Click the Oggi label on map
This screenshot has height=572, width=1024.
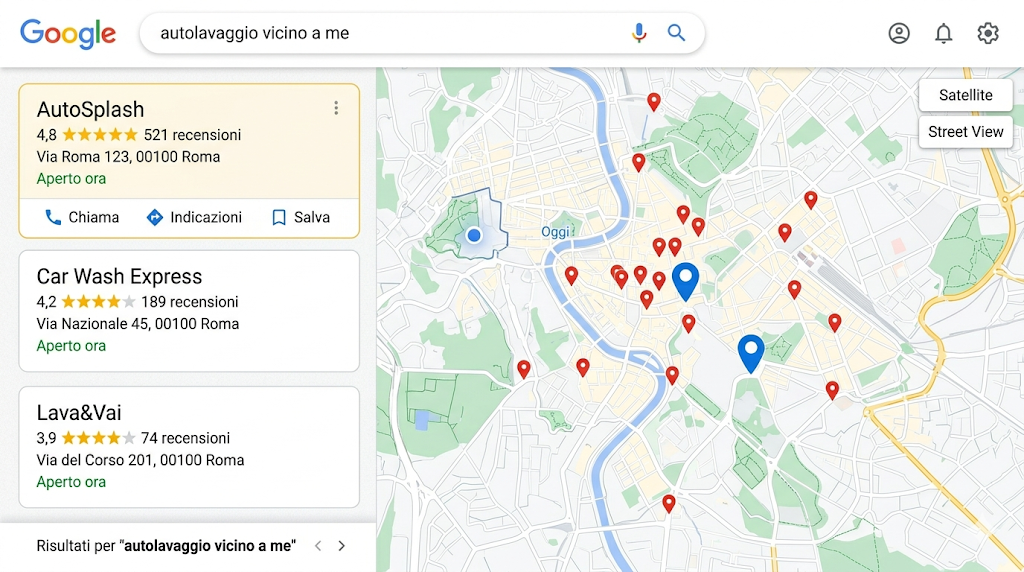click(555, 232)
